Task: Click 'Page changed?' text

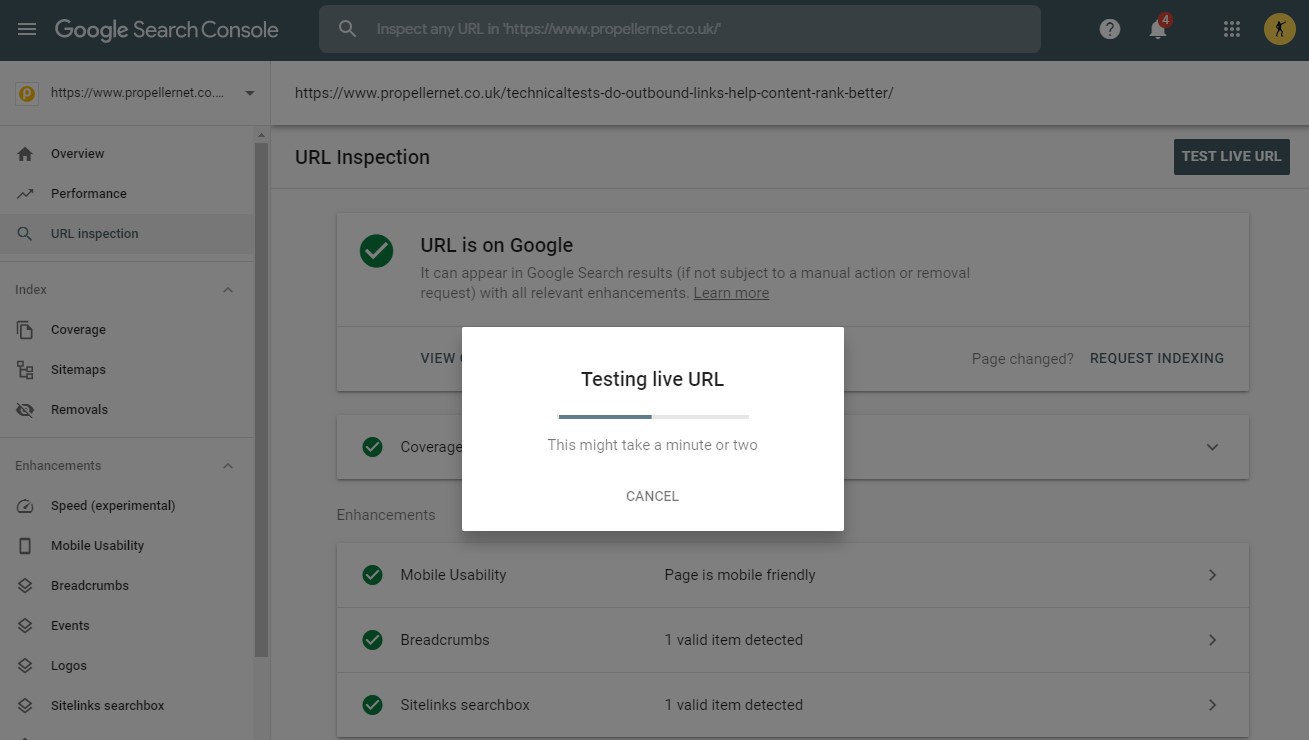Action: (x=1022, y=358)
